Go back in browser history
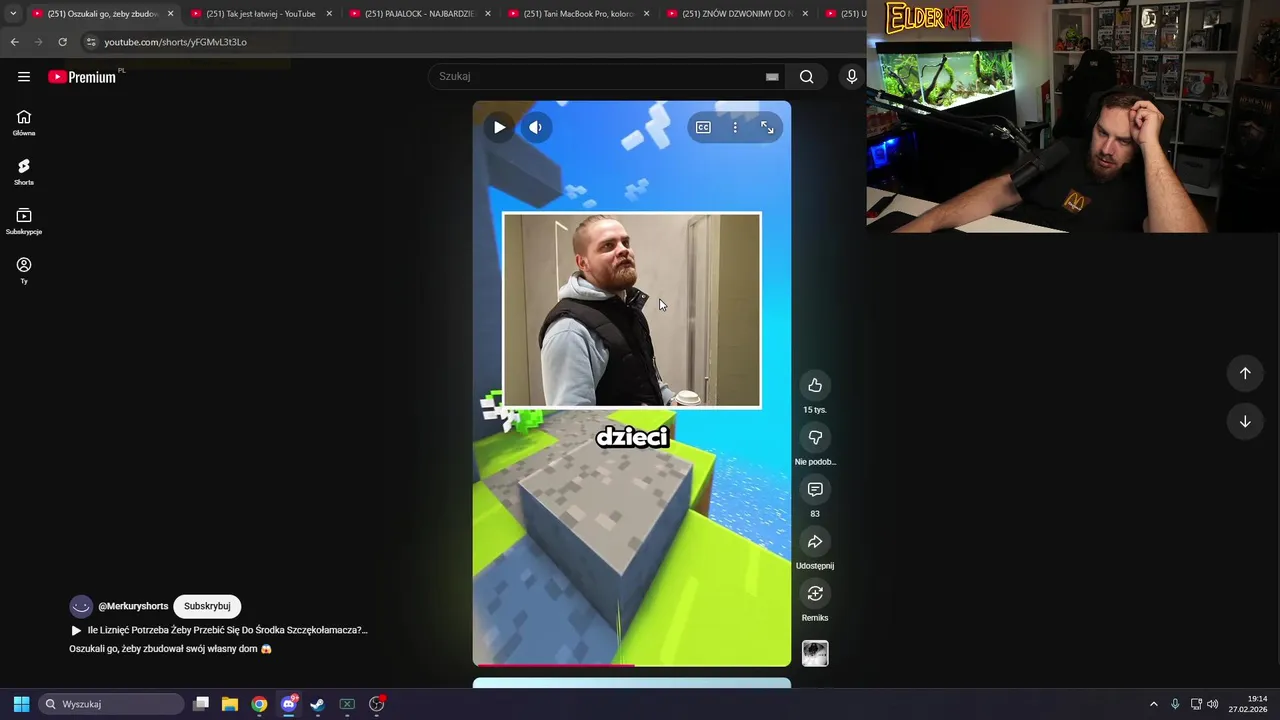 pos(14,42)
